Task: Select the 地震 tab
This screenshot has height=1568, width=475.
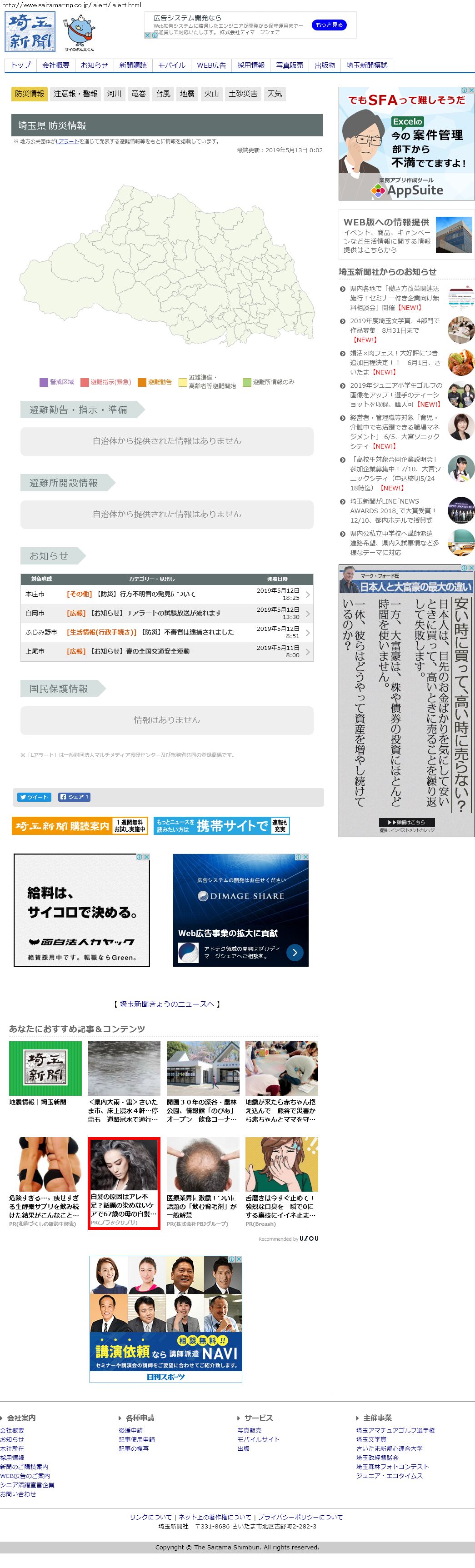Action: pyautogui.click(x=187, y=94)
